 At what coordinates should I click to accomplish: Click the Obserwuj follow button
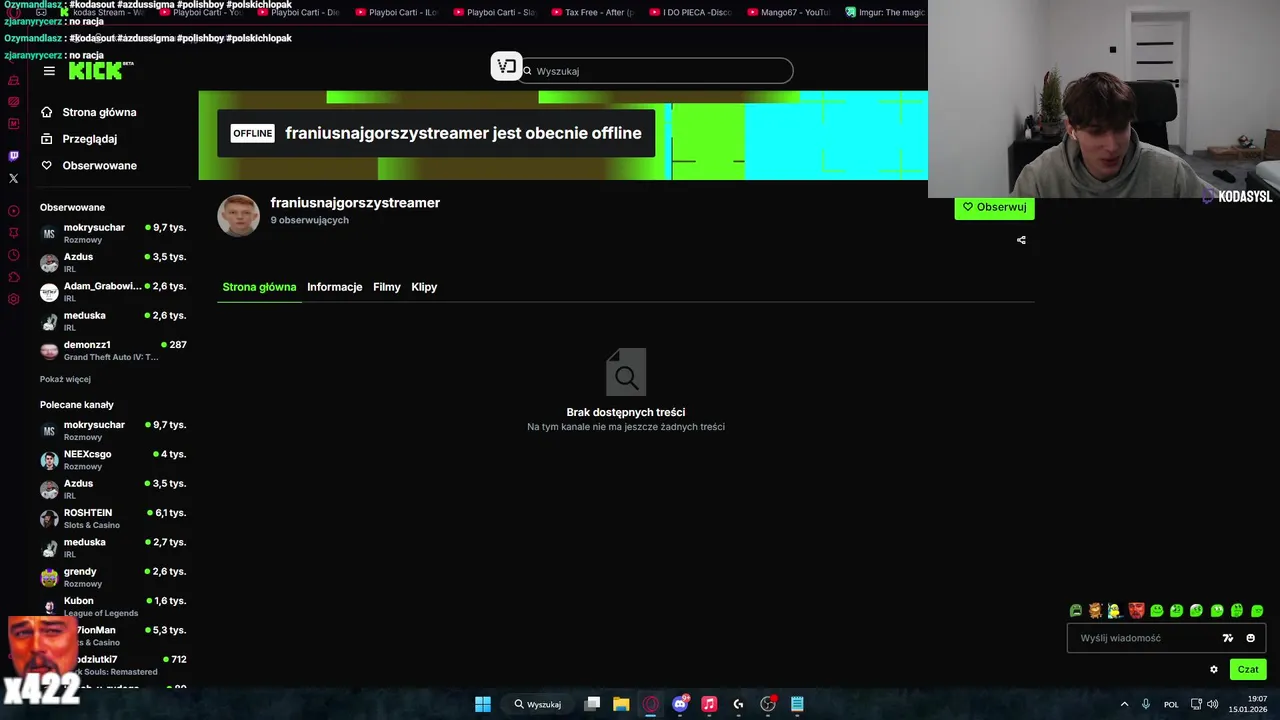(994, 207)
